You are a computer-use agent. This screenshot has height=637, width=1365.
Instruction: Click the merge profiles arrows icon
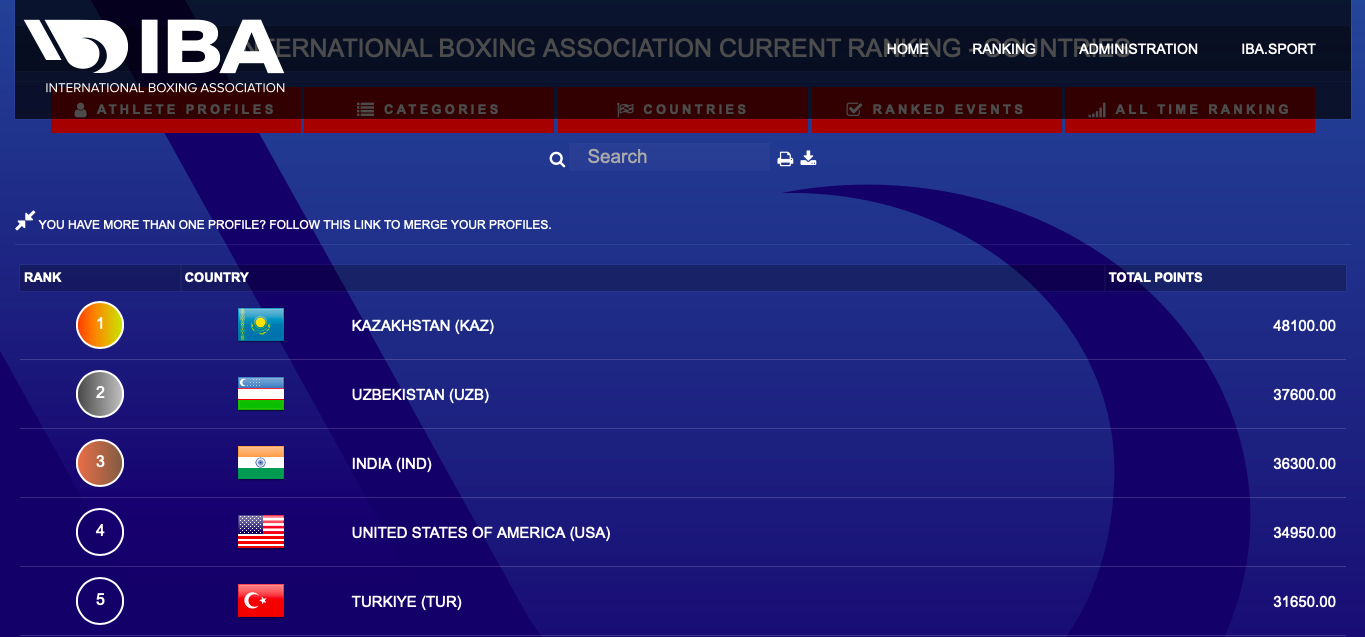[x=25, y=220]
